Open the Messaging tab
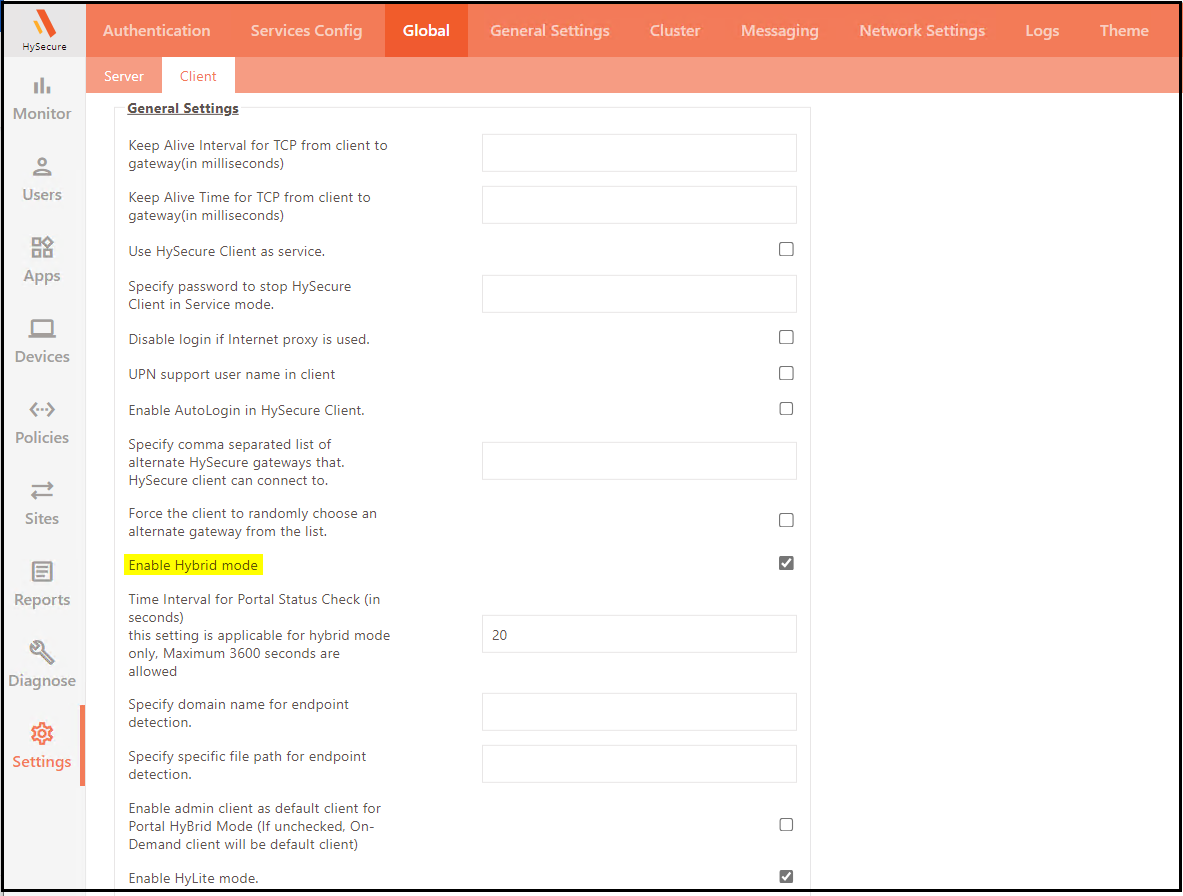The width and height of the screenshot is (1183, 896). pyautogui.click(x=779, y=31)
